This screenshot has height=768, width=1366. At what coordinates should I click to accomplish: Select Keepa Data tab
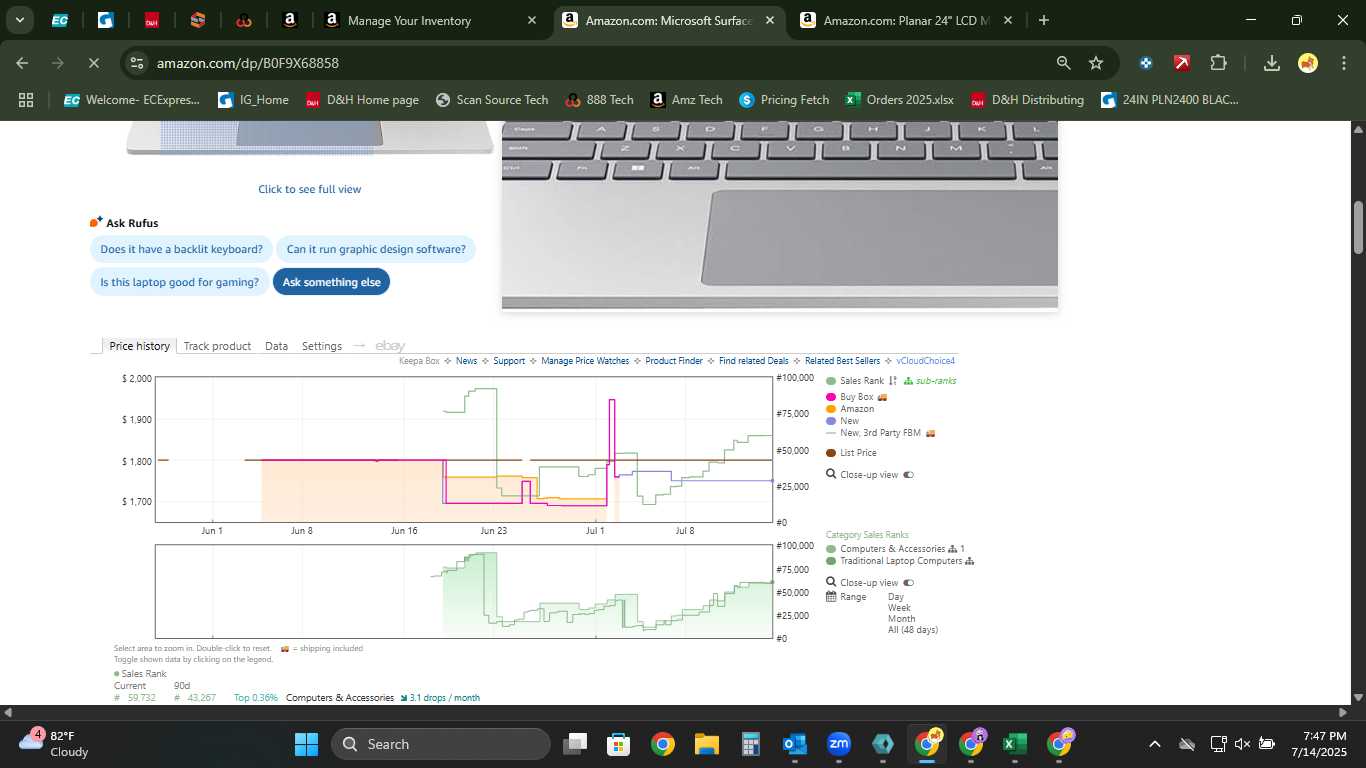tap(276, 346)
